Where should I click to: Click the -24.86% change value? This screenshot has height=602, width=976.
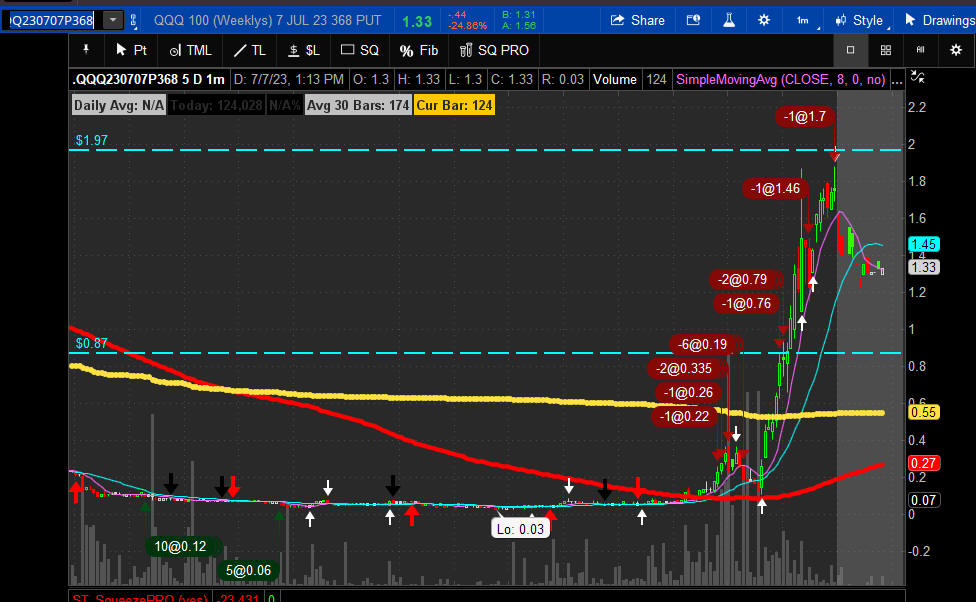(x=467, y=26)
